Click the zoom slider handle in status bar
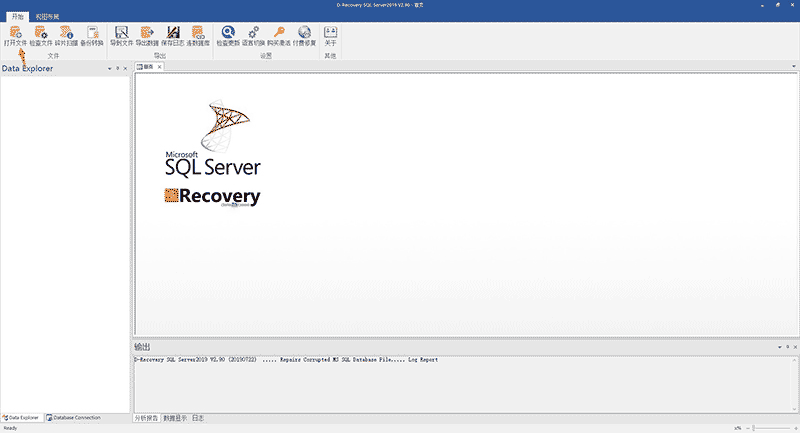 click(754, 428)
